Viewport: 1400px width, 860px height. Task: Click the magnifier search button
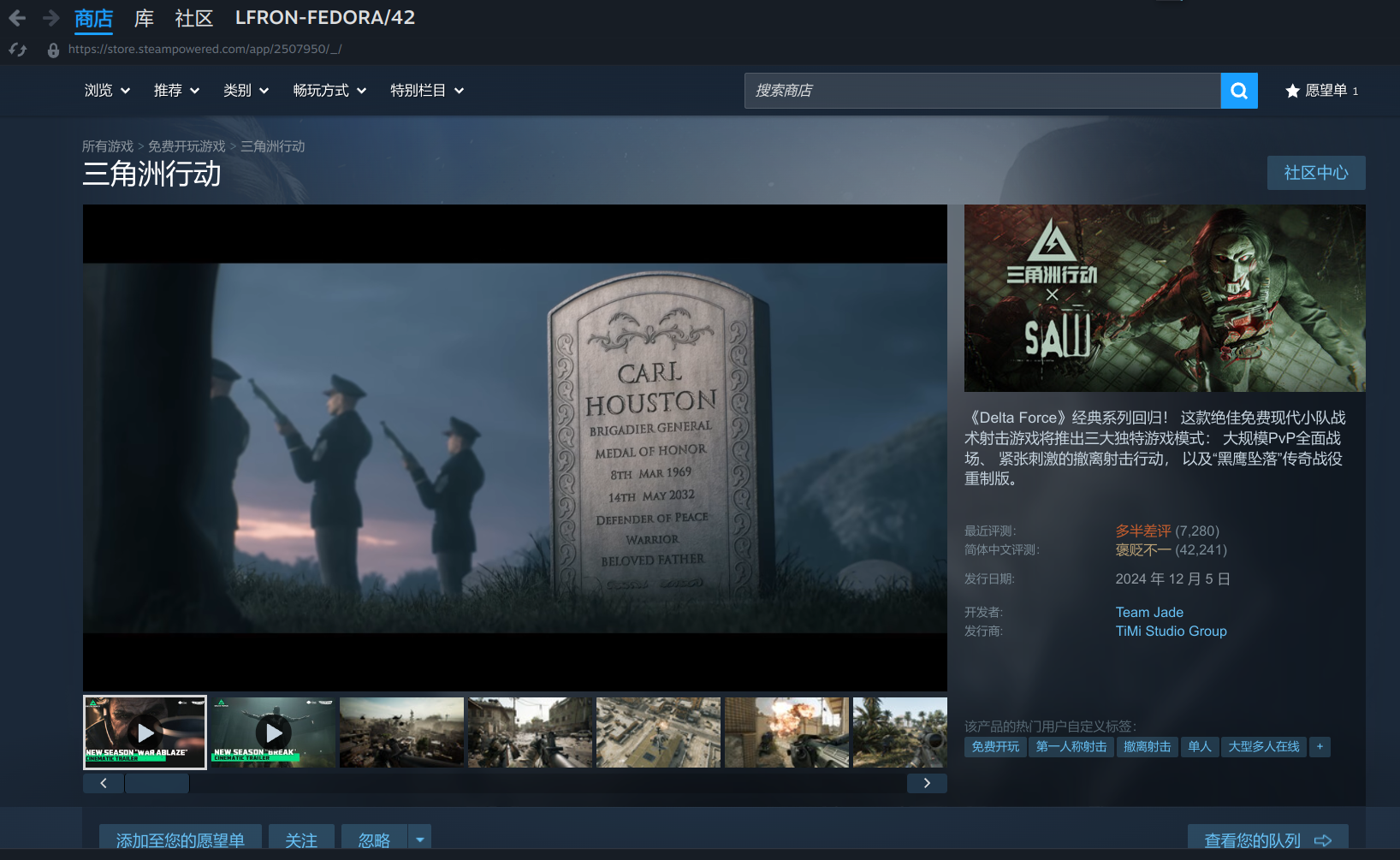(x=1239, y=91)
